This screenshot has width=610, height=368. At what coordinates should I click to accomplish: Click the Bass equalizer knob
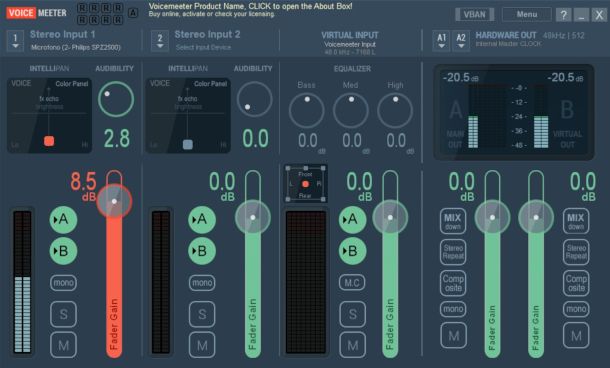click(x=307, y=110)
